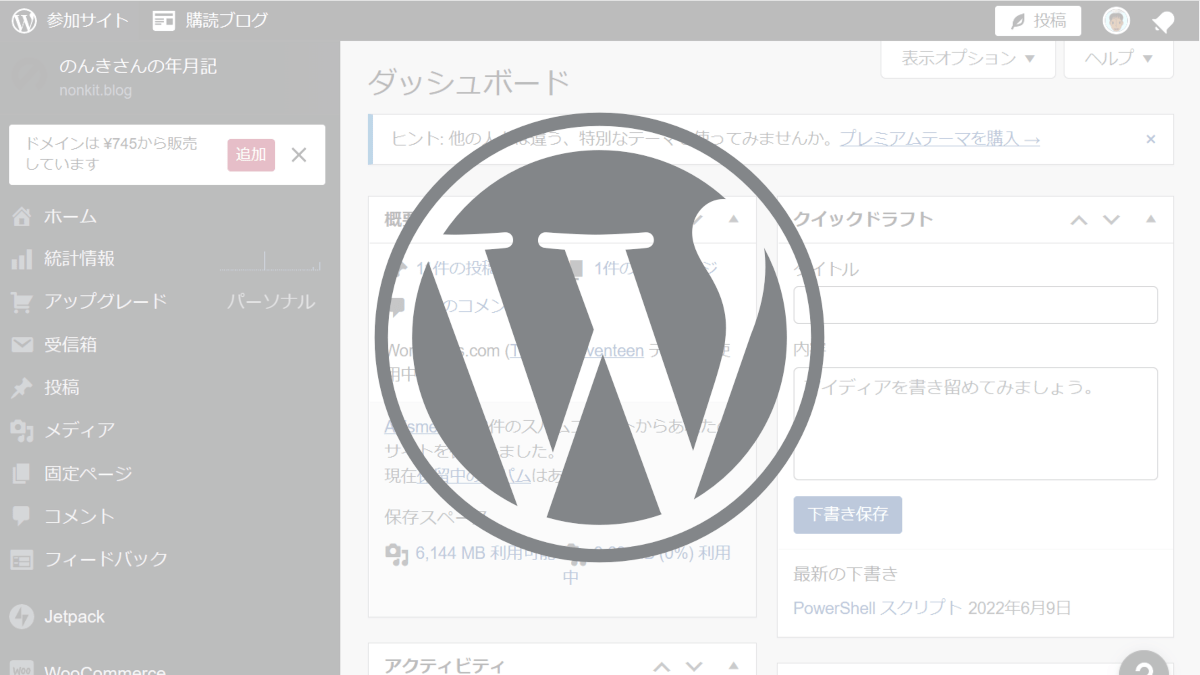This screenshot has height=675, width=1200.
Task: Dismiss the domain sale notice
Action: [298, 155]
